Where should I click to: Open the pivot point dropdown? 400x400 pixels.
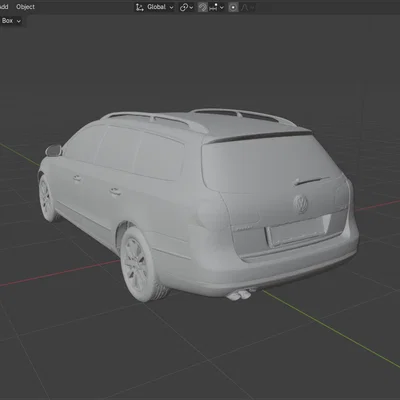click(186, 7)
